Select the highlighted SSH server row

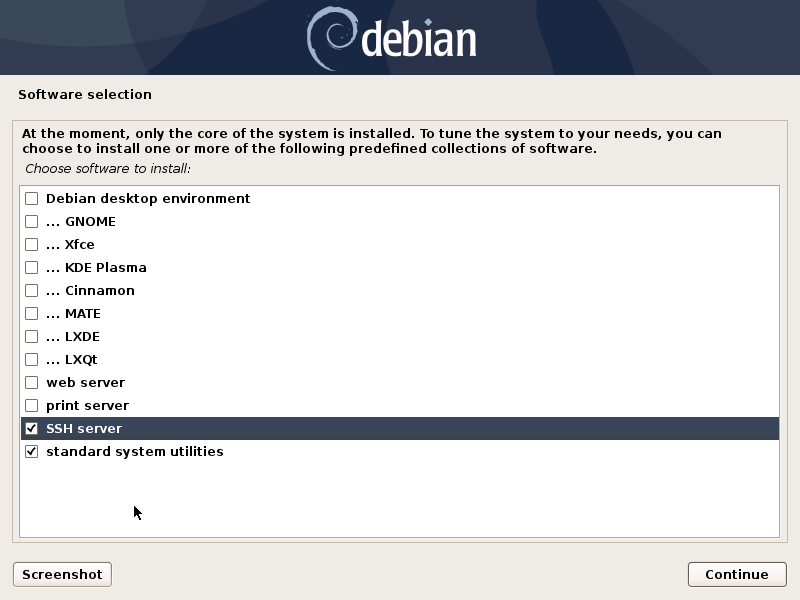[400, 429]
